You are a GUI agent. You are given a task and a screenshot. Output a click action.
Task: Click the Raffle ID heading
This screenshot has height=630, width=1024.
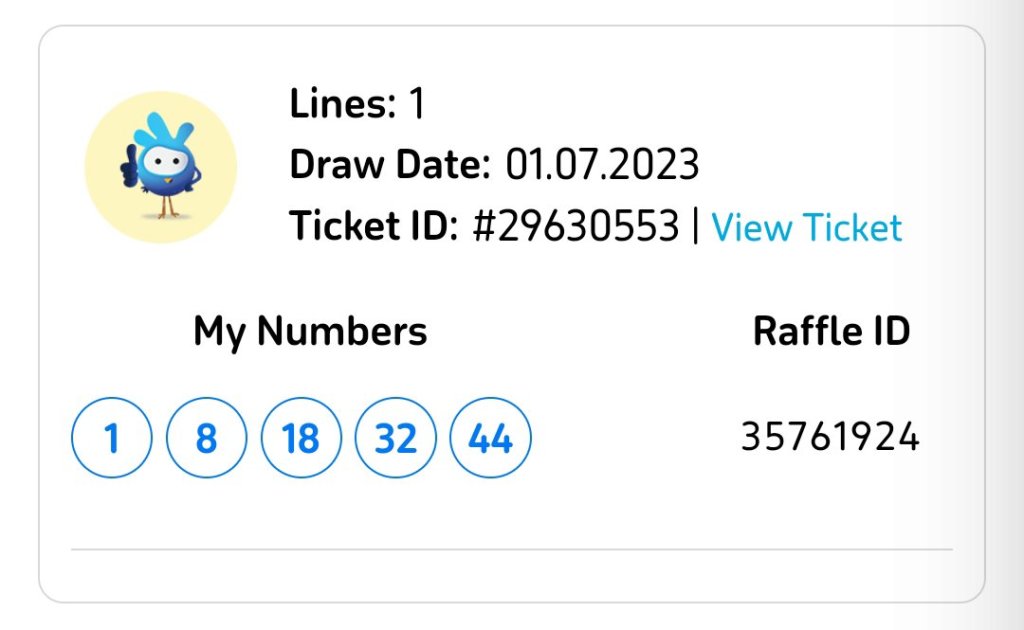[831, 331]
